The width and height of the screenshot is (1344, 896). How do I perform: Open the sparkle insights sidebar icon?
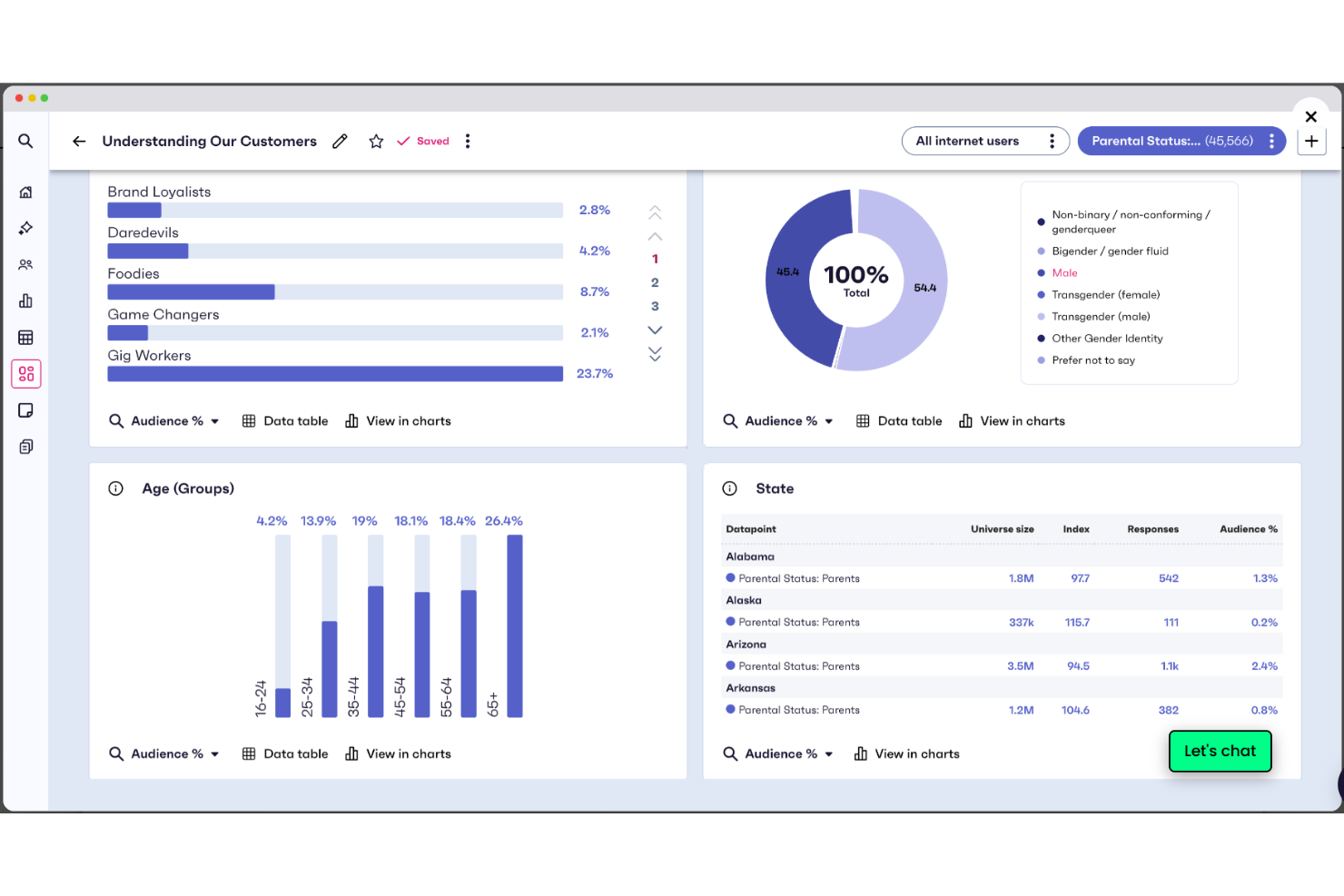(x=25, y=228)
